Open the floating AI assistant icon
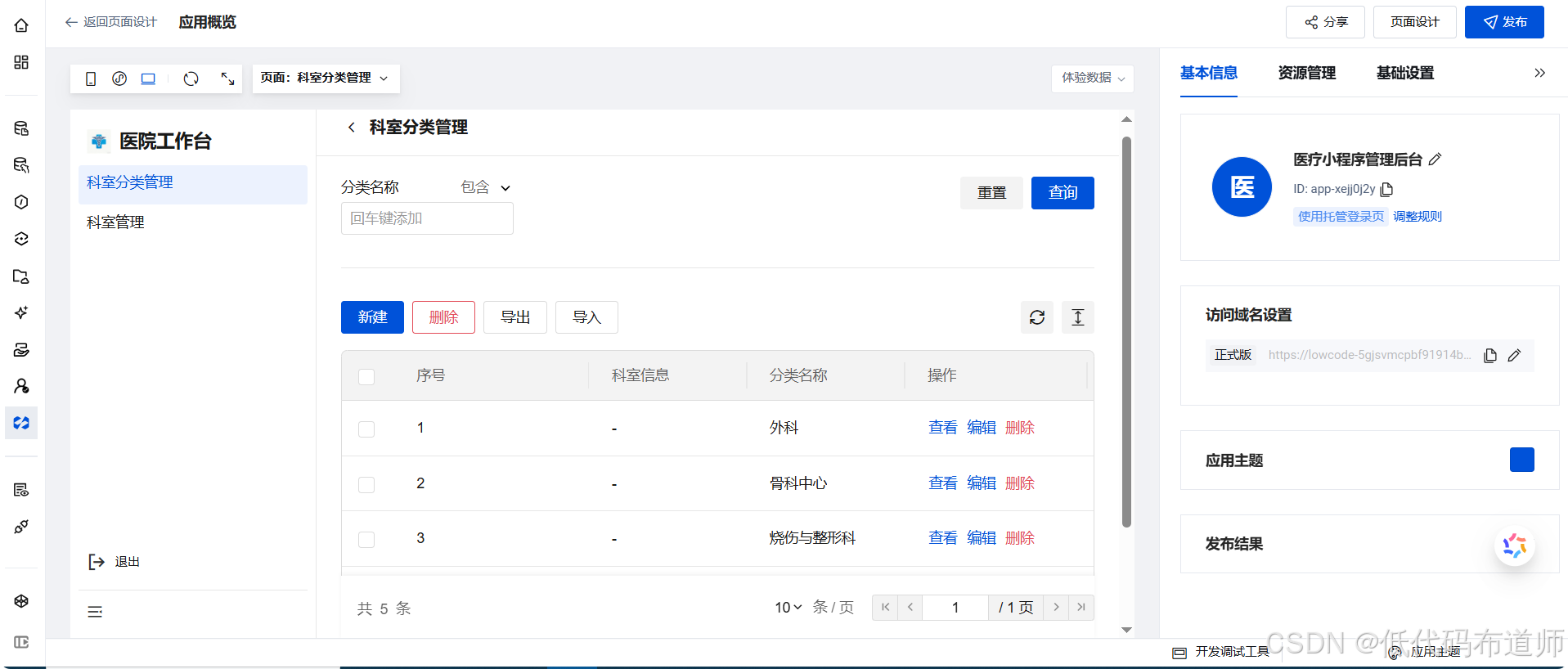This screenshot has width=1568, height=669. click(1515, 546)
